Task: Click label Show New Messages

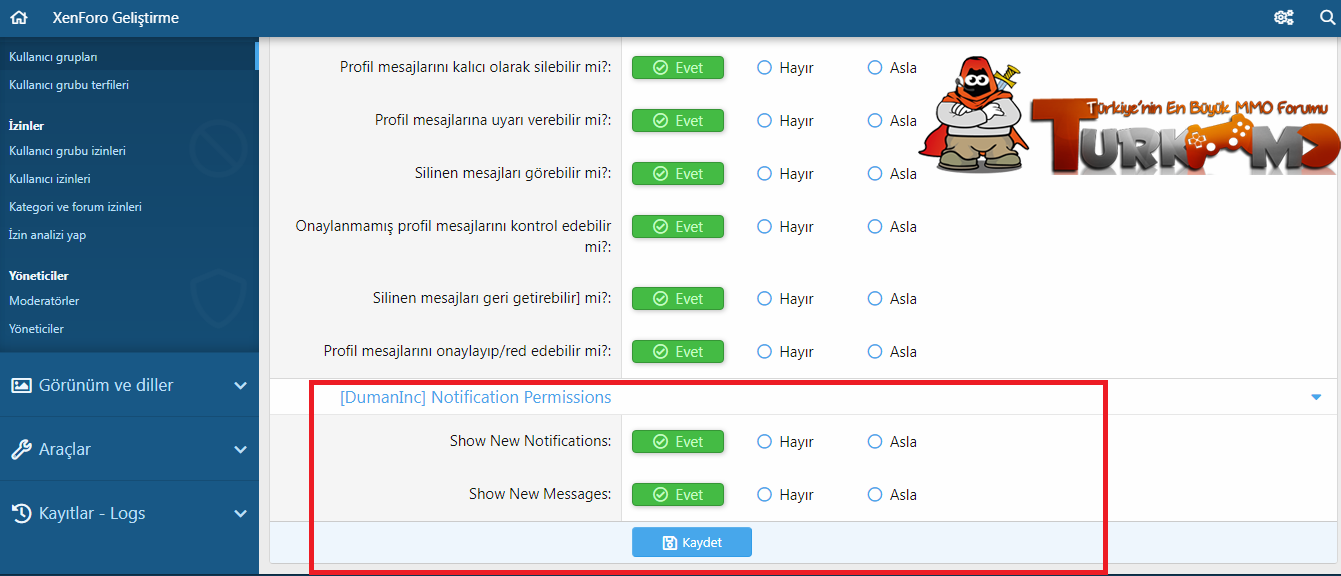Action: coord(540,494)
